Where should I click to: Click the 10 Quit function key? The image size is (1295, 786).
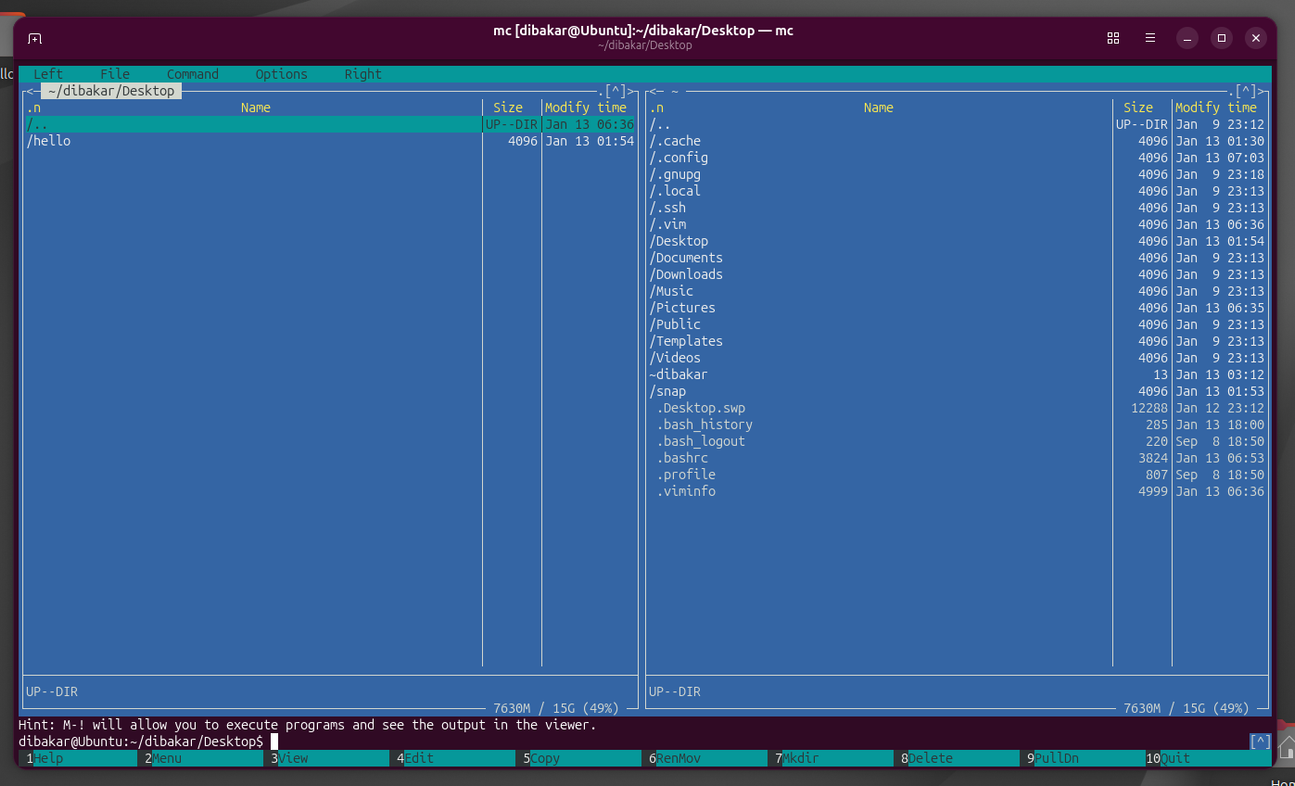pyautogui.click(x=1208, y=759)
